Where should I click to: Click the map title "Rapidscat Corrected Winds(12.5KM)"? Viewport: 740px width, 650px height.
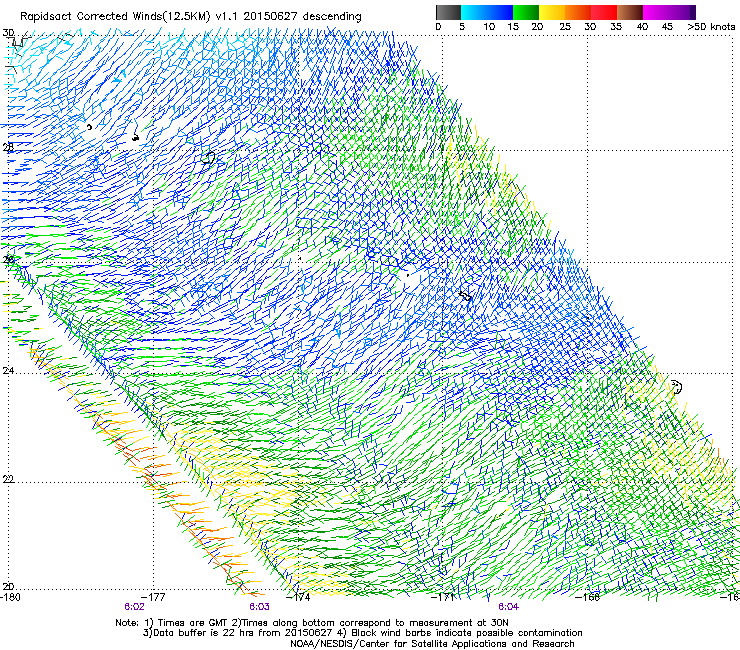[x=115, y=17]
